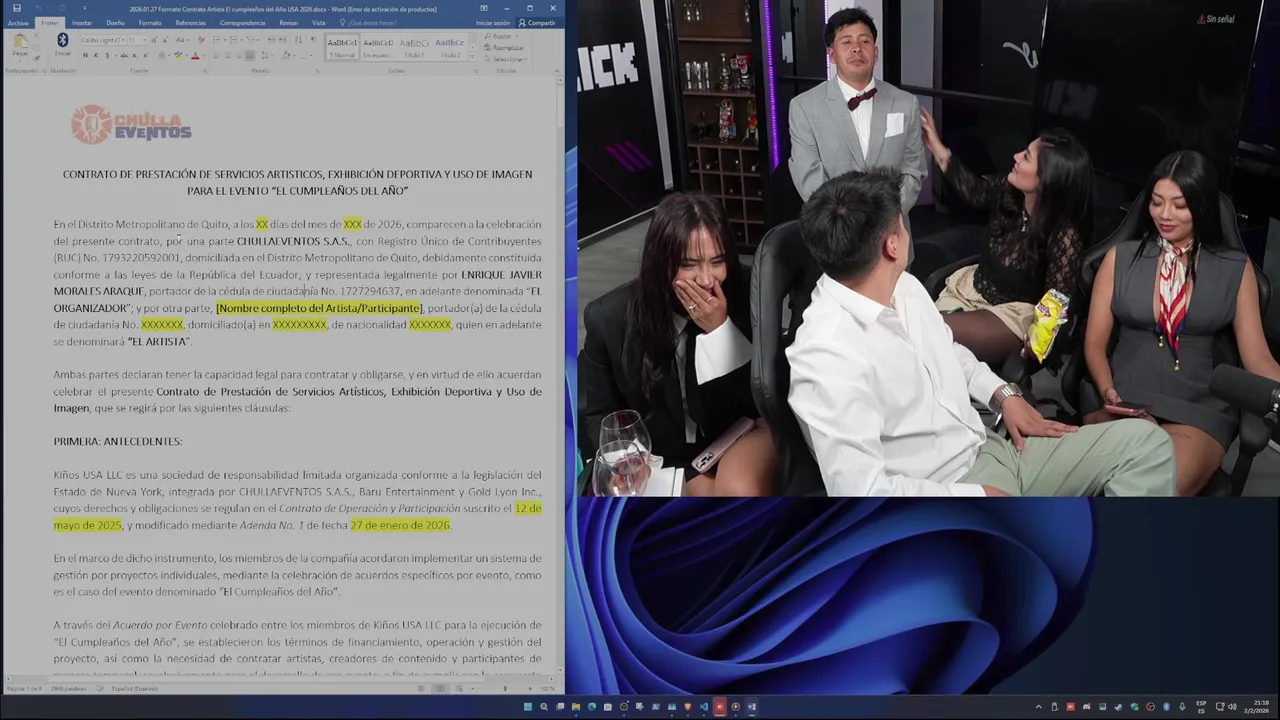Image resolution: width=1280 pixels, height=720 pixels.
Task: Toggle justify alignment
Action: click(249, 55)
